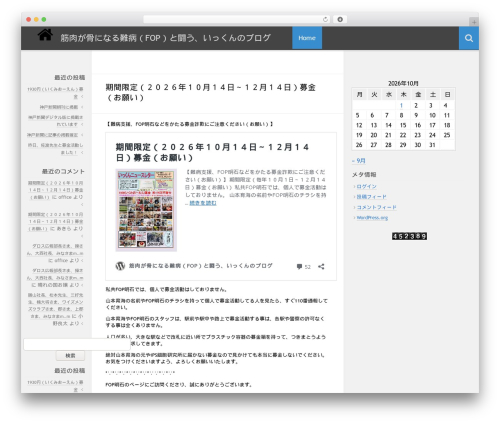This screenshot has height=423, width=500.
Task: Open the main post title heading
Action: click(x=210, y=92)
